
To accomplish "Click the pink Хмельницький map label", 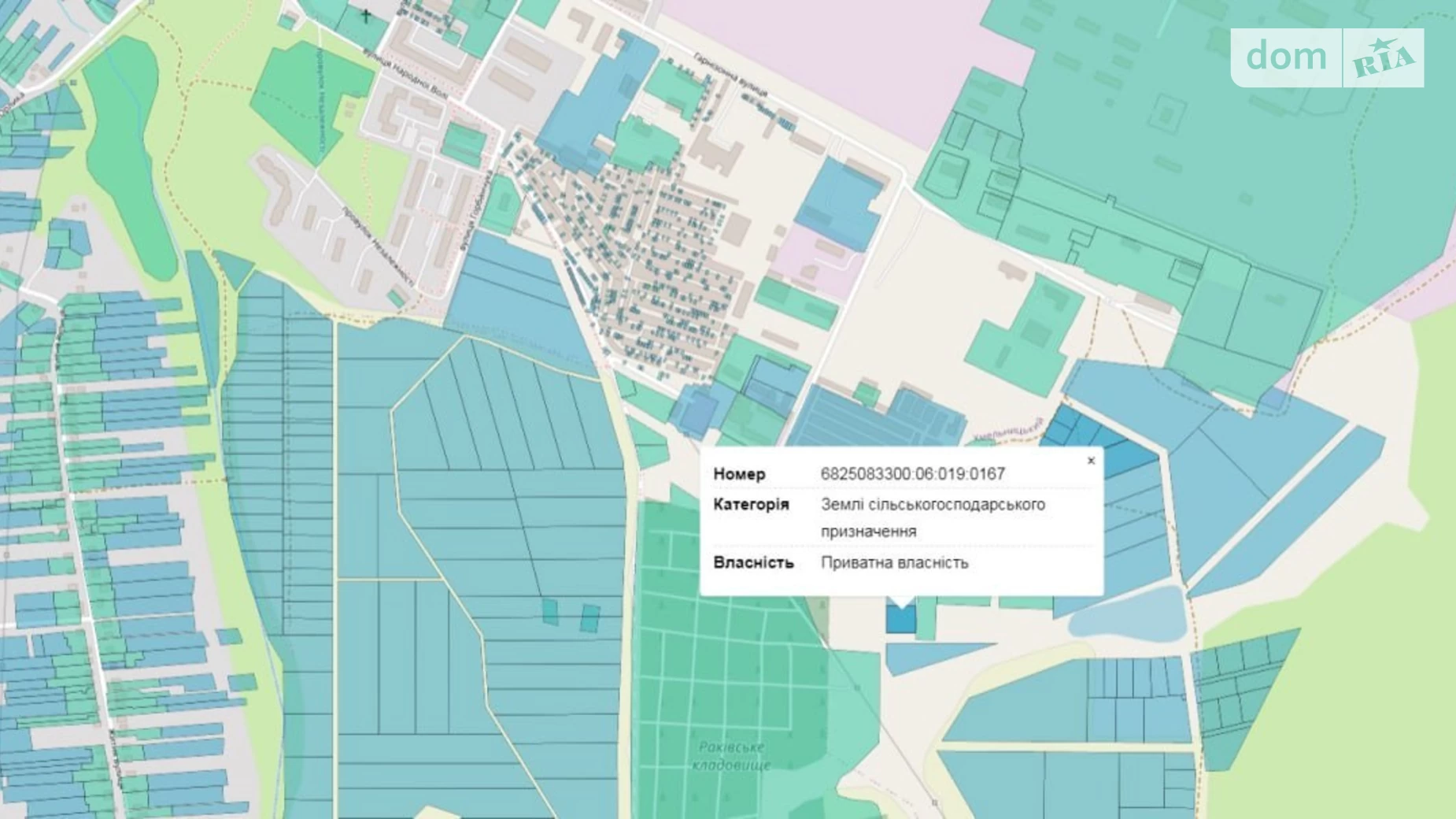I will (x=1007, y=430).
